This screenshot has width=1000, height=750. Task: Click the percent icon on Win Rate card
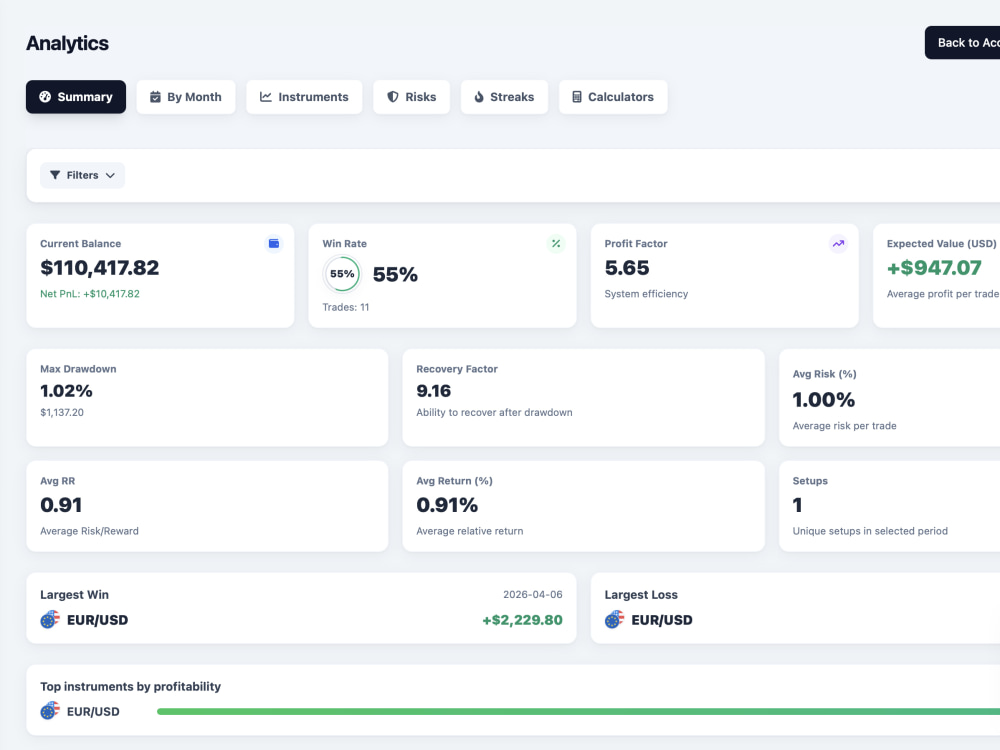click(x=556, y=244)
